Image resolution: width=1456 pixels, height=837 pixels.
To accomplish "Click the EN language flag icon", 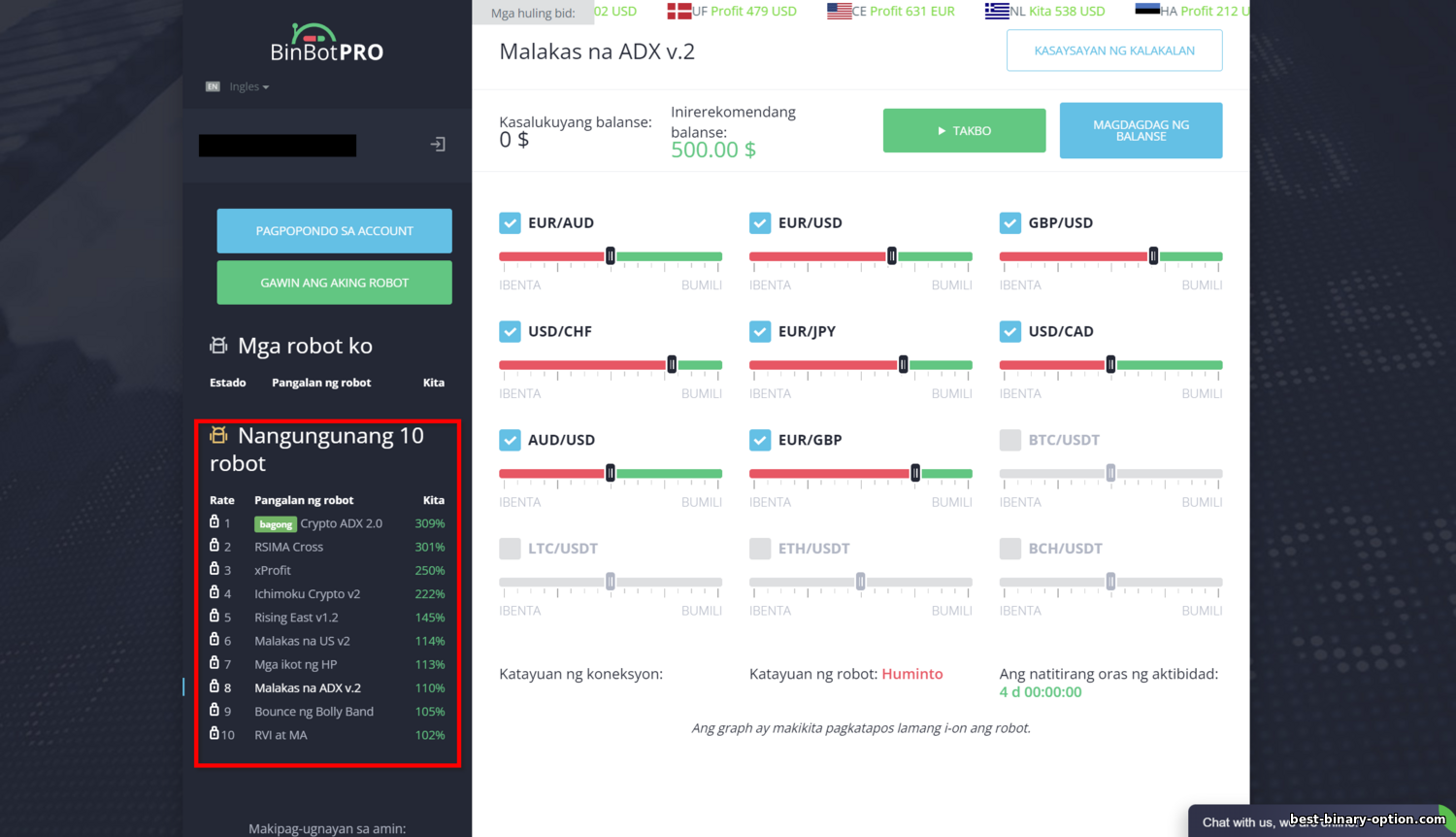I will tap(213, 86).
